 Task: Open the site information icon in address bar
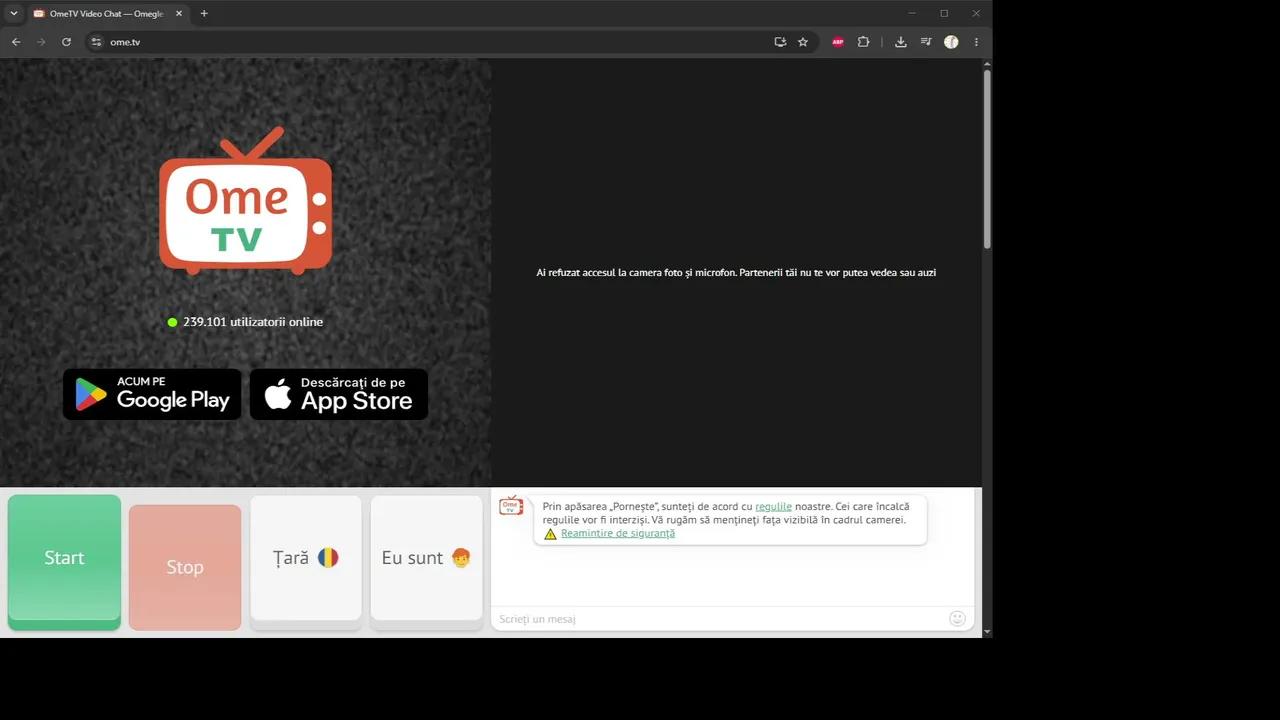[x=96, y=42]
